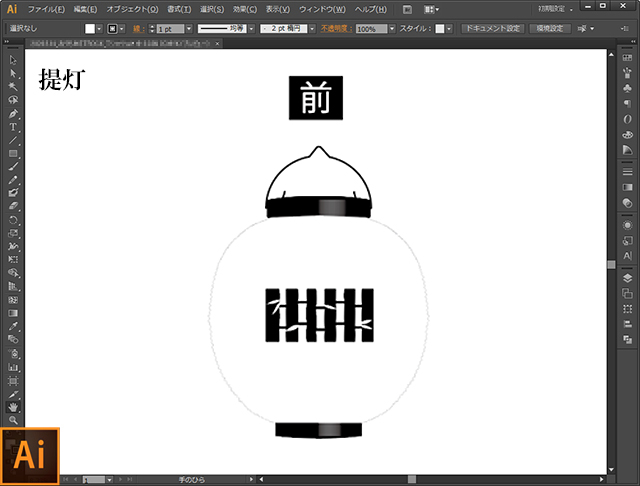Activate the Hand tool
Image resolution: width=640 pixels, height=486 pixels.
[14, 407]
